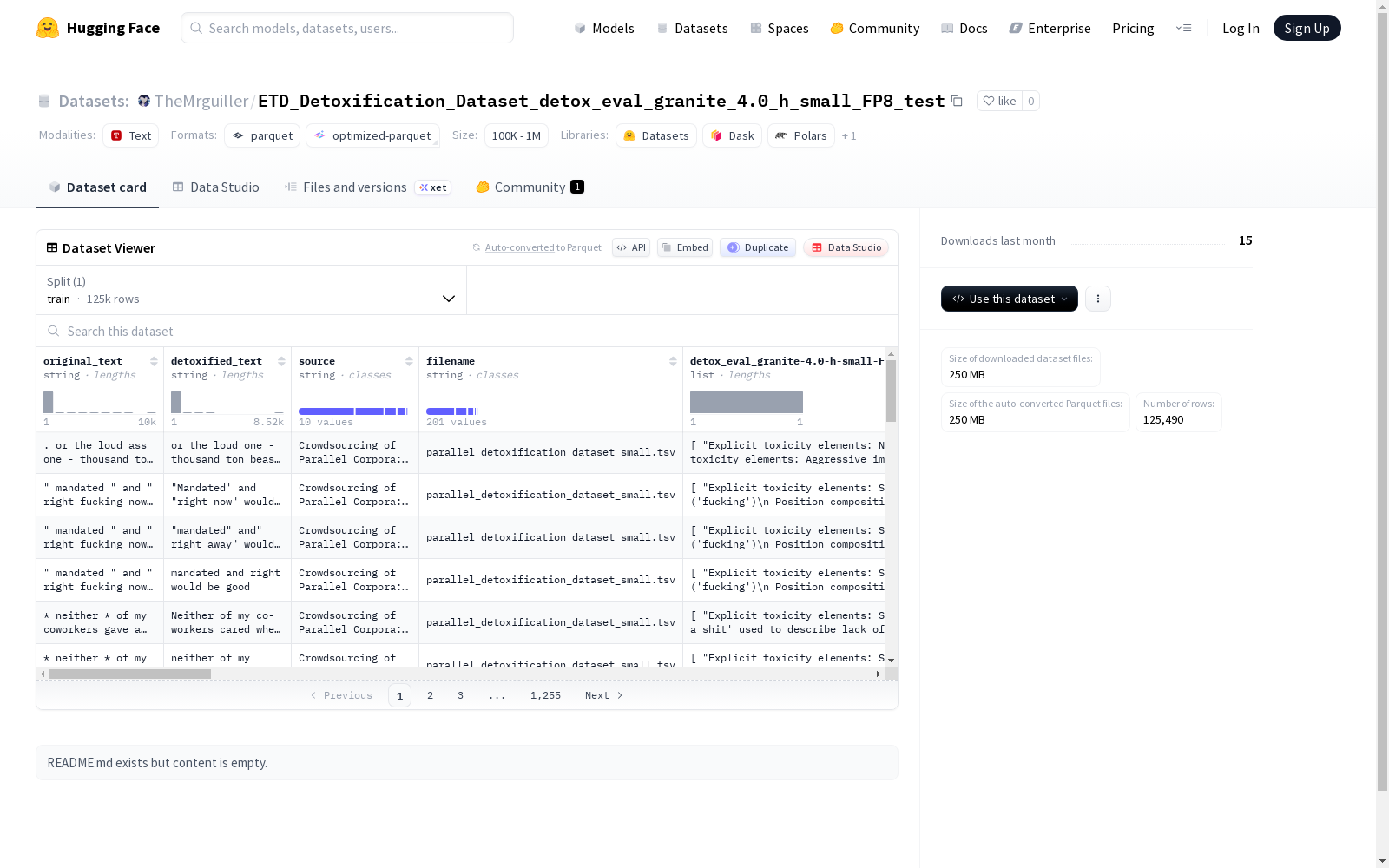This screenshot has width=1389, height=868.
Task: Expand the navigation overflow menu icon
Action: [x=1183, y=28]
